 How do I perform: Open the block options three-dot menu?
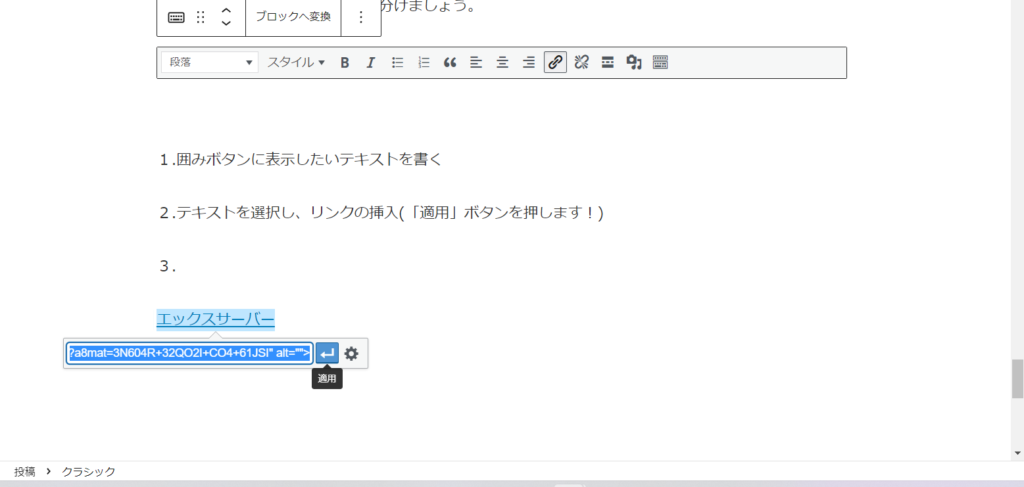pyautogui.click(x=361, y=17)
